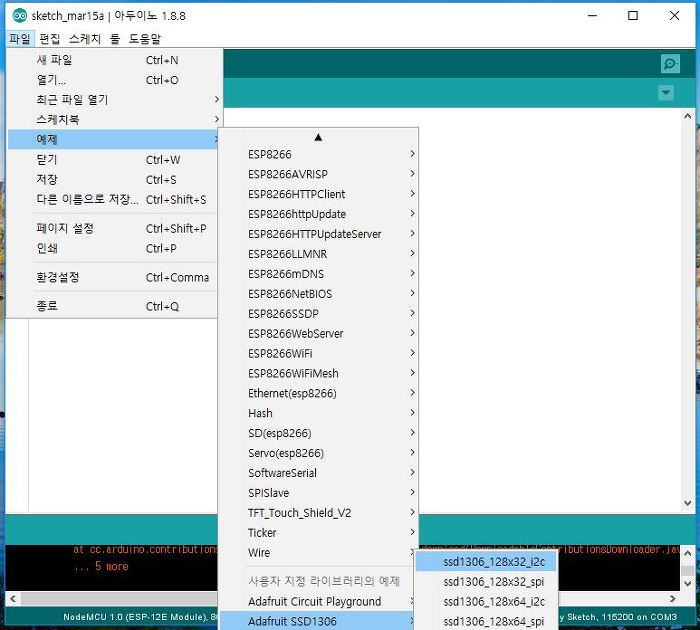Open SPISlave examples entry

318,493
